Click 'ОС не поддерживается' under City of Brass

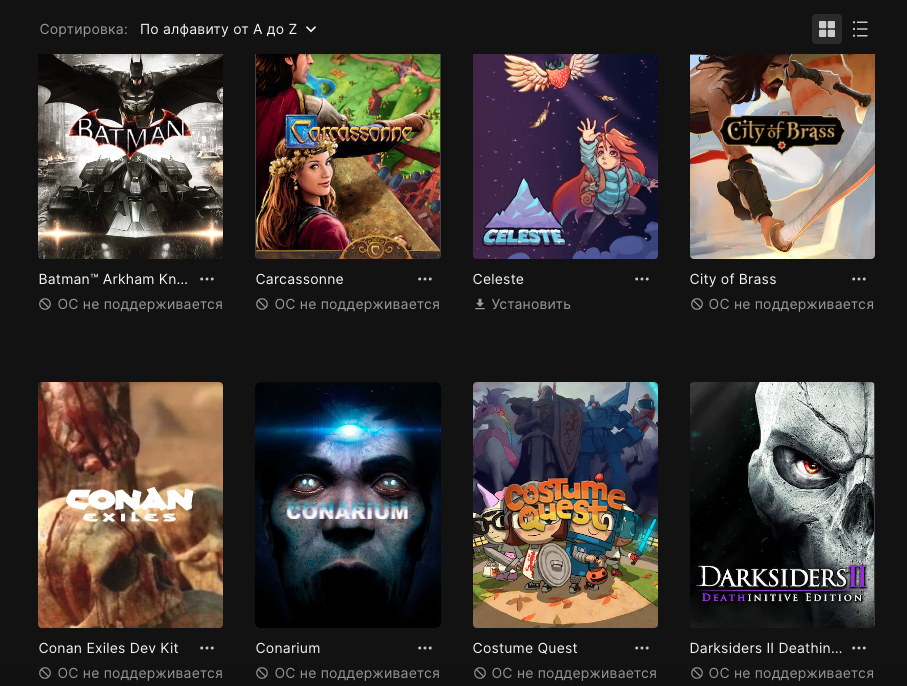pos(782,304)
